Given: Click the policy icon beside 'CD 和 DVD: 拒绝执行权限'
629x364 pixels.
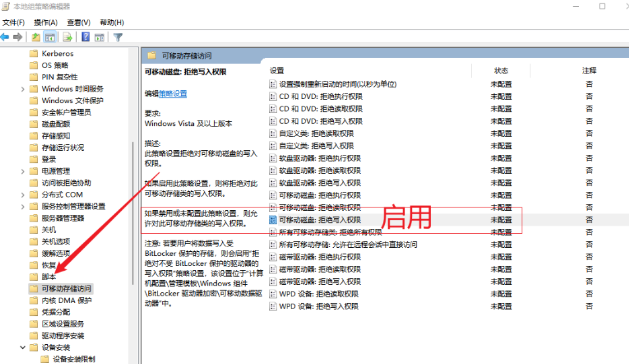Looking at the screenshot, I should (273, 97).
